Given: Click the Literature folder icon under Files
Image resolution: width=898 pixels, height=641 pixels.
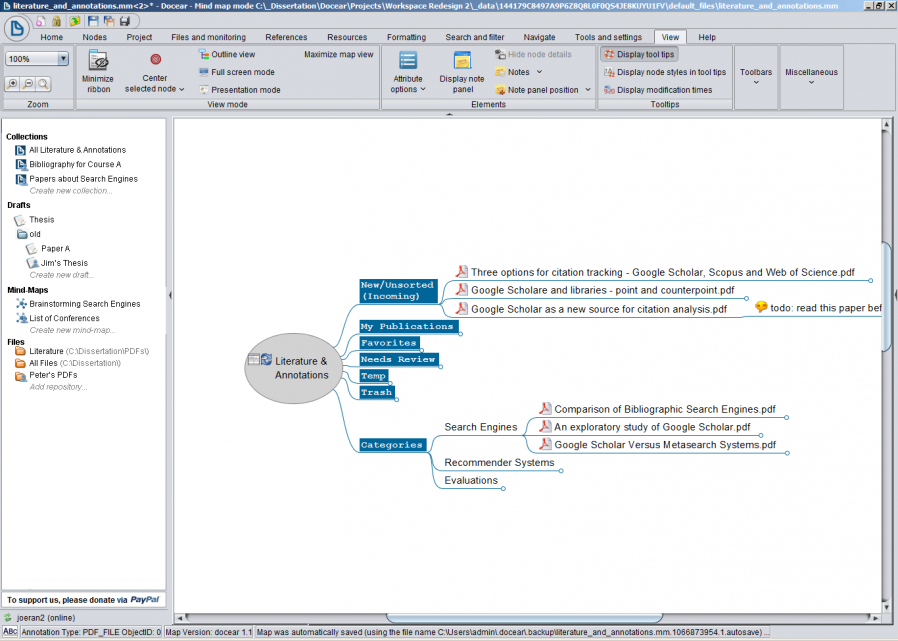Looking at the screenshot, I should 20,351.
